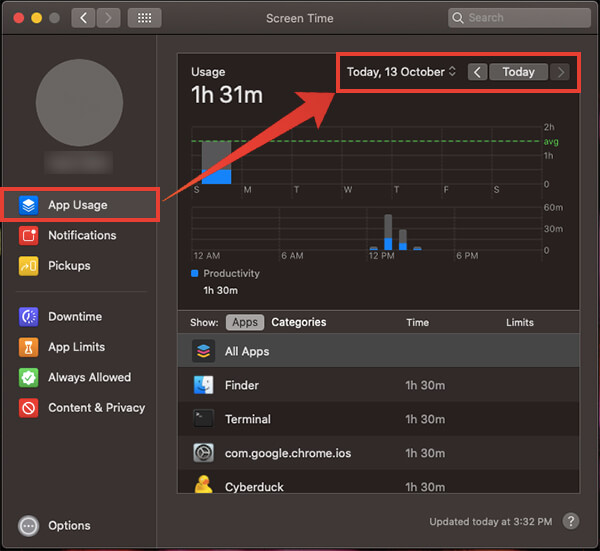Click the toolbar forward arrow
Viewport: 600px width, 551px height.
pos(108,18)
